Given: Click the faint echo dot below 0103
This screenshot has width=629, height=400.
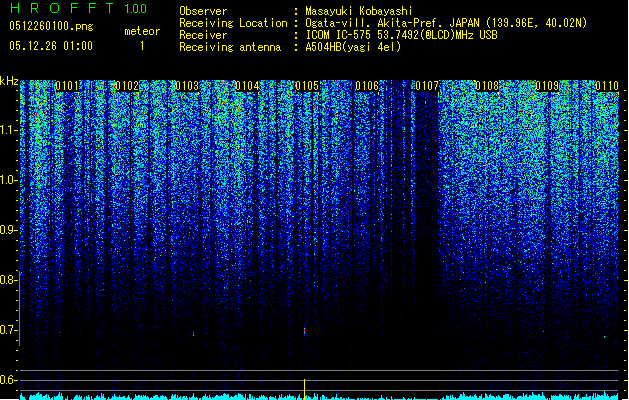Looking at the screenshot, I should (x=193, y=334).
